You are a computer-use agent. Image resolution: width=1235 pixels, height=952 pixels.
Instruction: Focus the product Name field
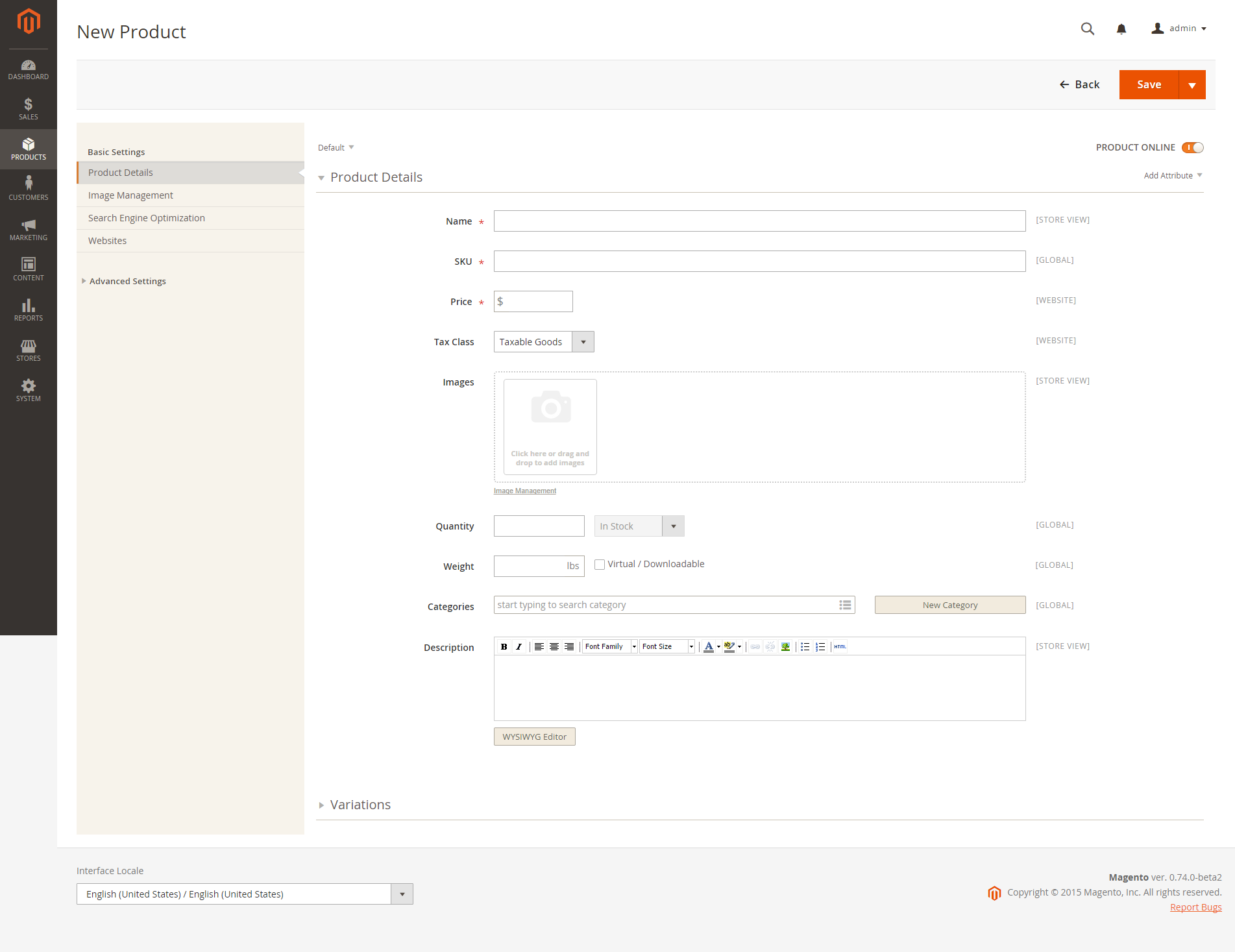click(x=759, y=221)
